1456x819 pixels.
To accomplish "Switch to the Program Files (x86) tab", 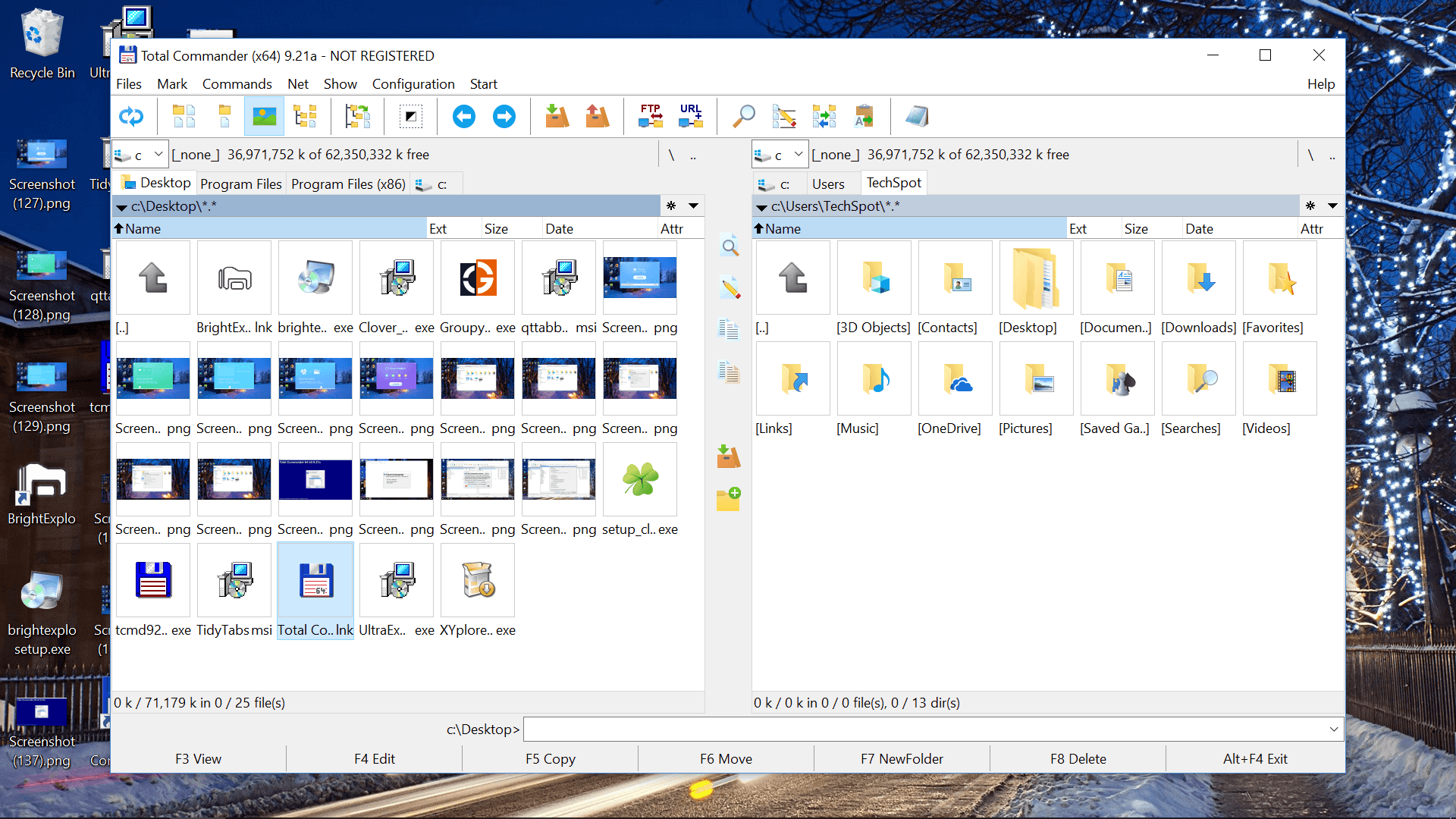I will tap(348, 184).
